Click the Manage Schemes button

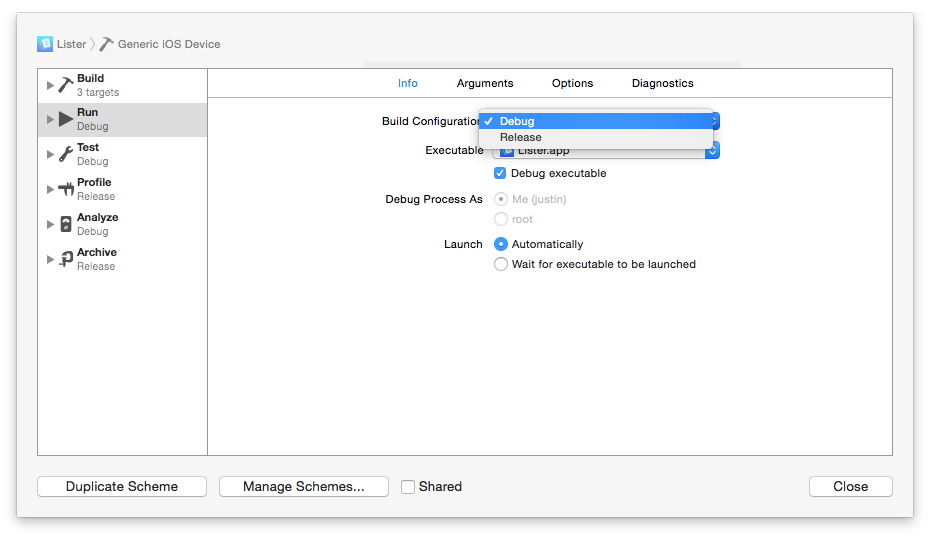coord(303,487)
